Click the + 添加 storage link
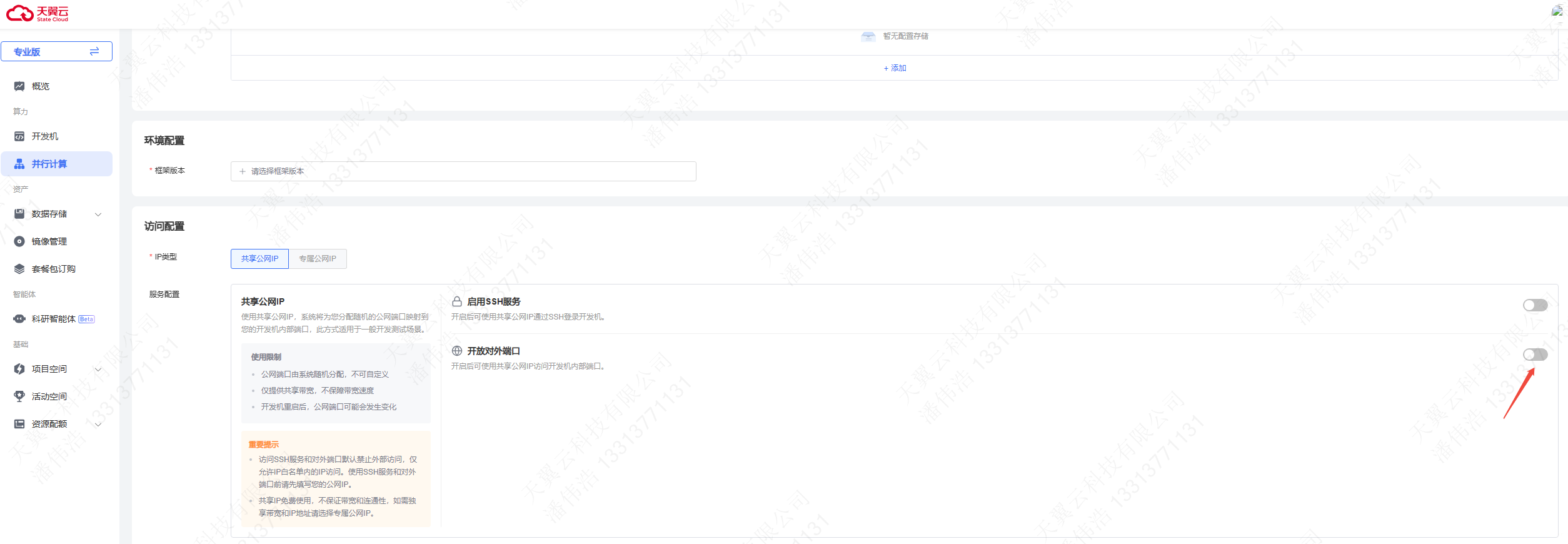The height and width of the screenshot is (544, 1568). [895, 68]
